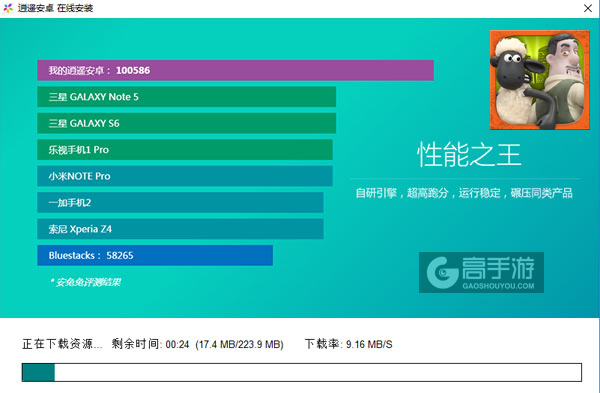Select the 索尼 Xperia Z4 bar

tap(180, 229)
